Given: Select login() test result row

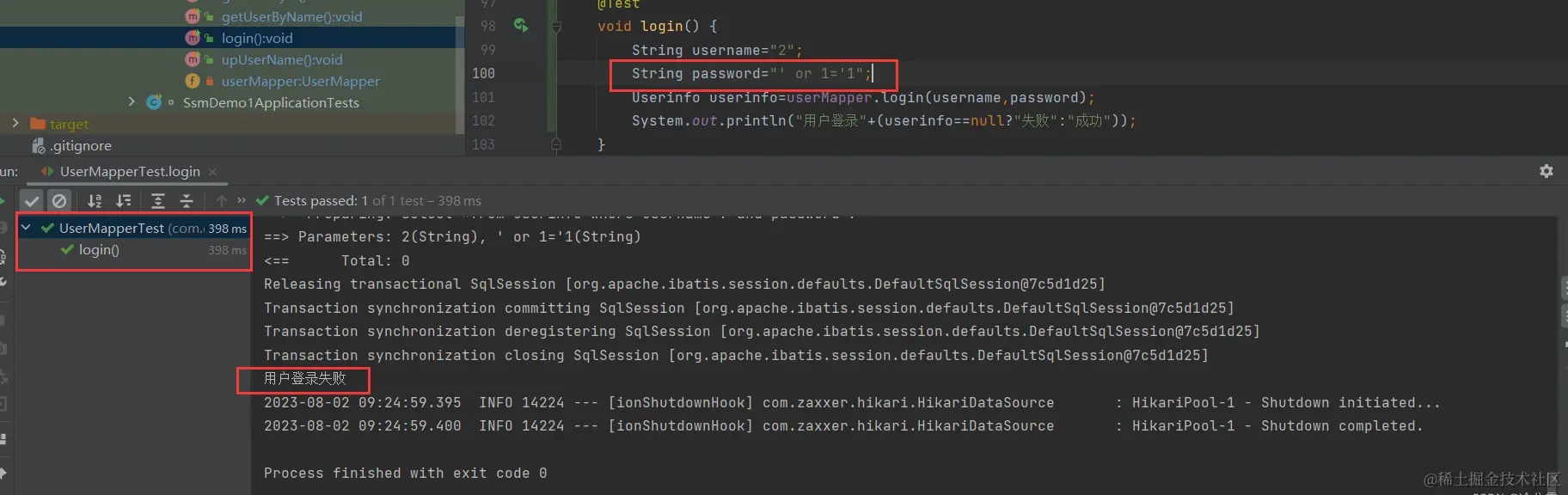Looking at the screenshot, I should pos(133,250).
